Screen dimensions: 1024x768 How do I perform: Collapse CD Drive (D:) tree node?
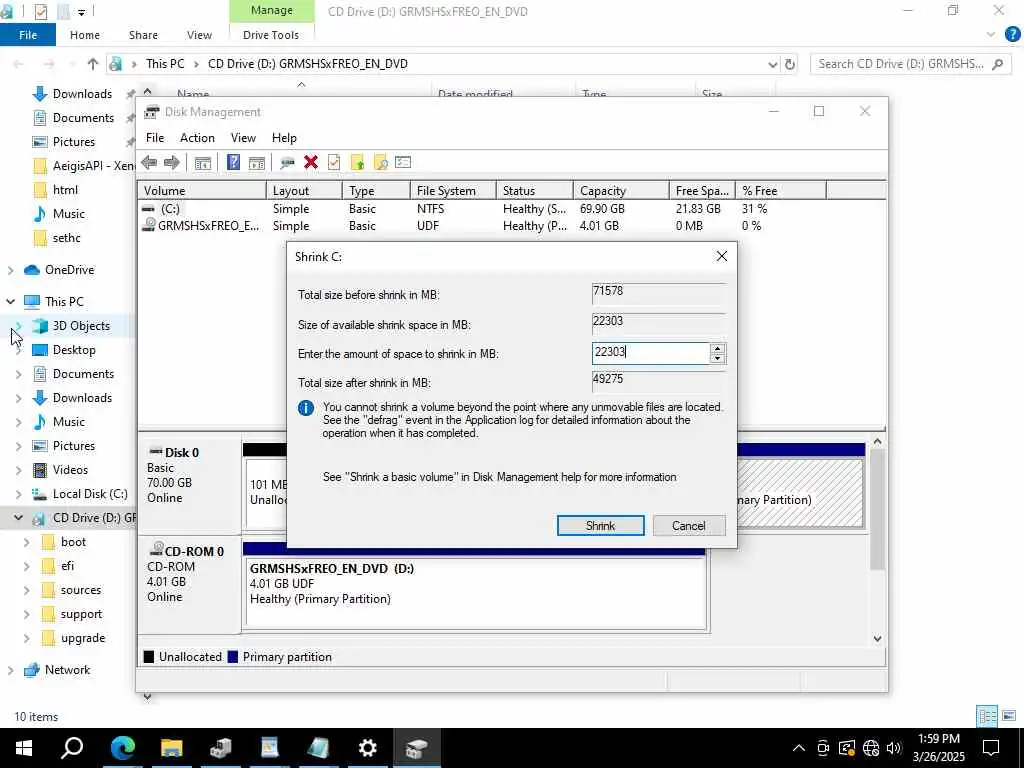18,518
